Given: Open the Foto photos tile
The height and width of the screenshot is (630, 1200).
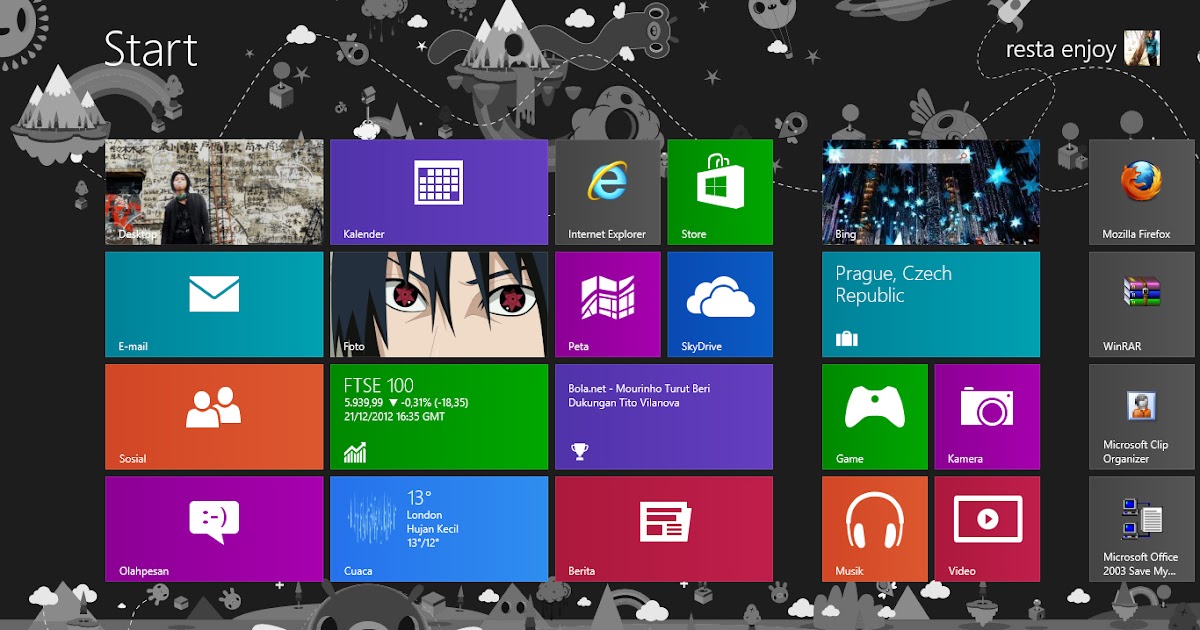Looking at the screenshot, I should click(x=439, y=304).
